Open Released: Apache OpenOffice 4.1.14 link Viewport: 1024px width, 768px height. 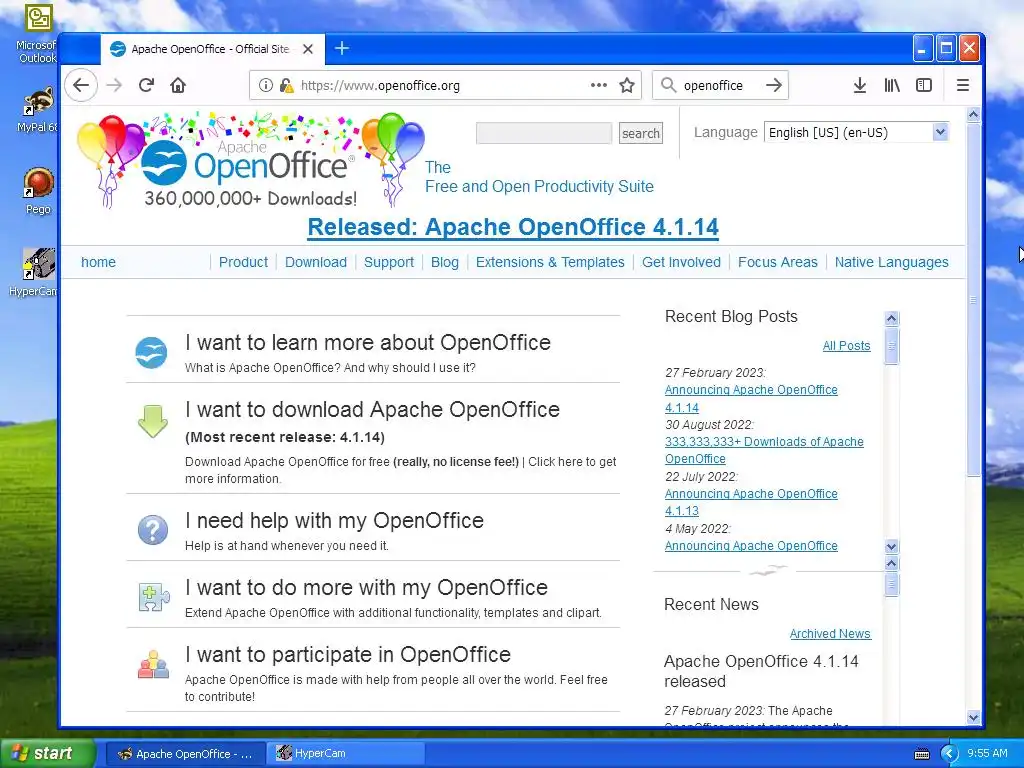point(513,227)
